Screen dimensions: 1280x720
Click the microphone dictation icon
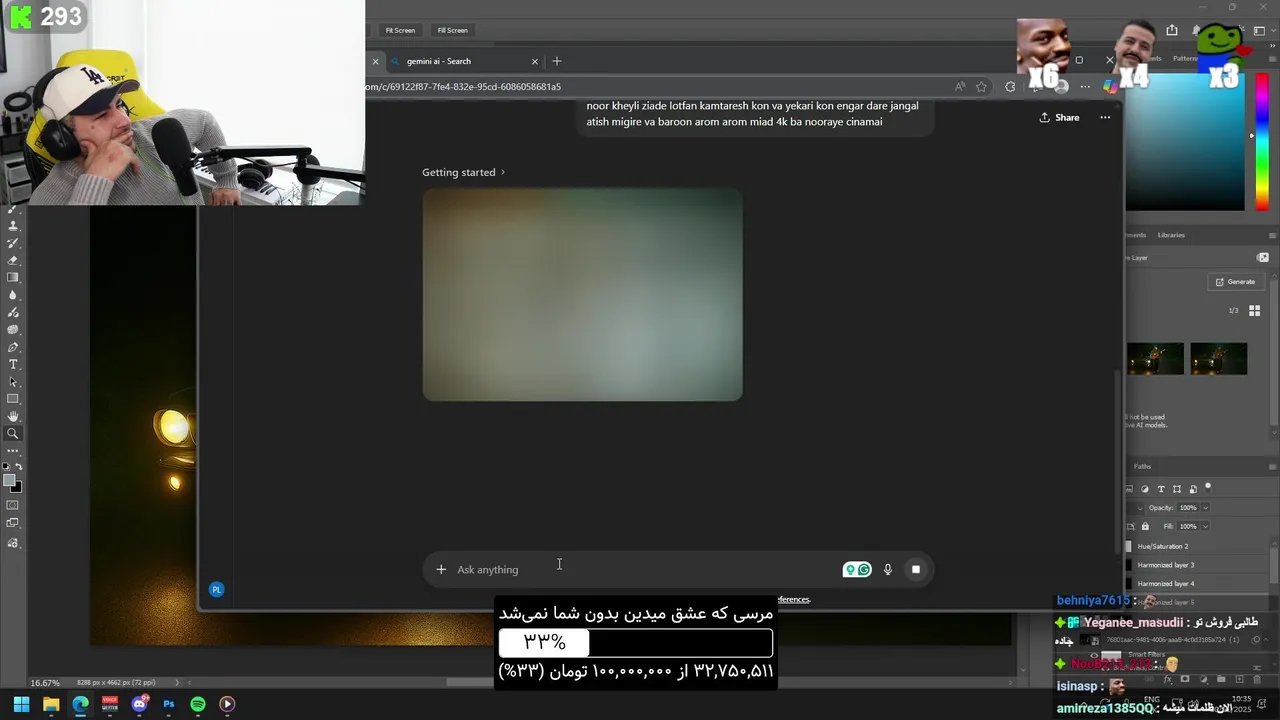pyautogui.click(x=887, y=569)
